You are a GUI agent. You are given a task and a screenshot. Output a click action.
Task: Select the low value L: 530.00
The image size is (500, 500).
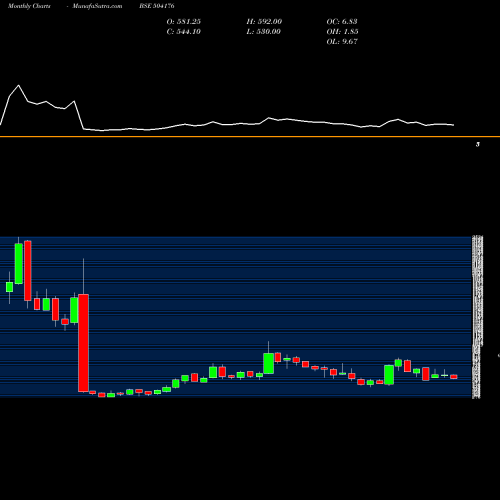[x=264, y=32]
